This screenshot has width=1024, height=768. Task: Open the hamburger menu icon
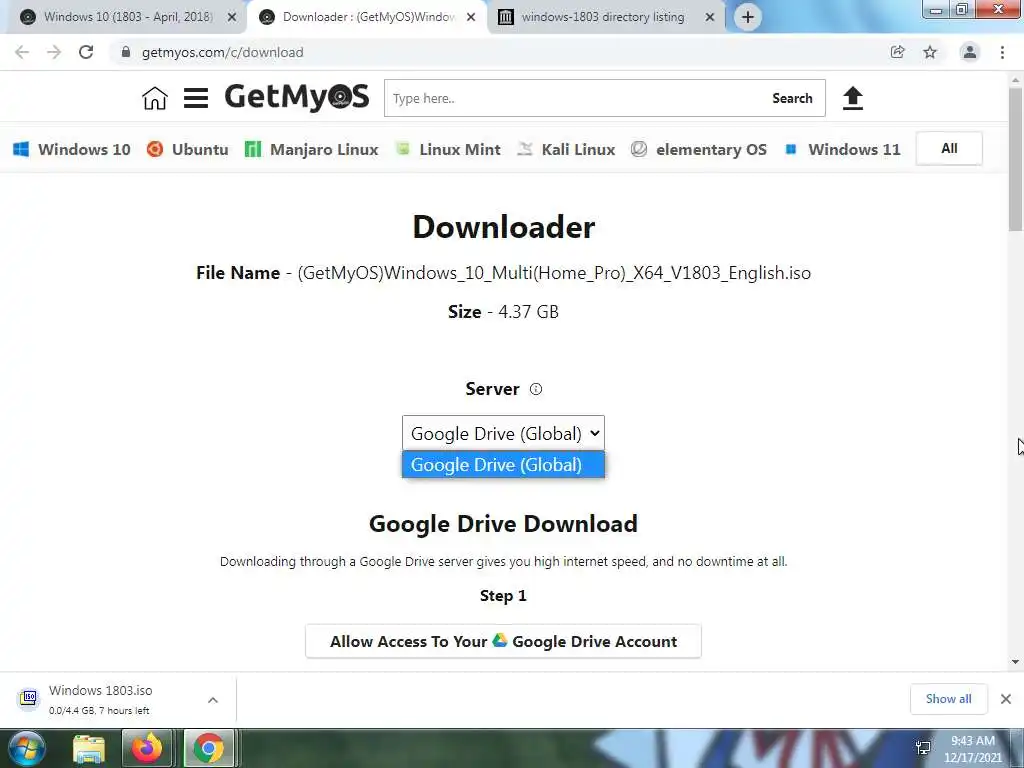(196, 98)
